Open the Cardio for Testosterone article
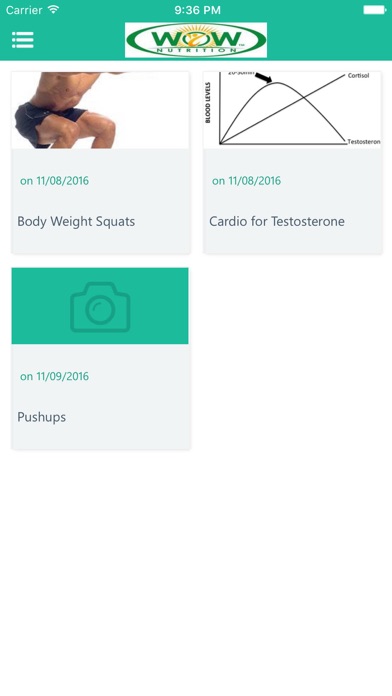 [x=277, y=221]
